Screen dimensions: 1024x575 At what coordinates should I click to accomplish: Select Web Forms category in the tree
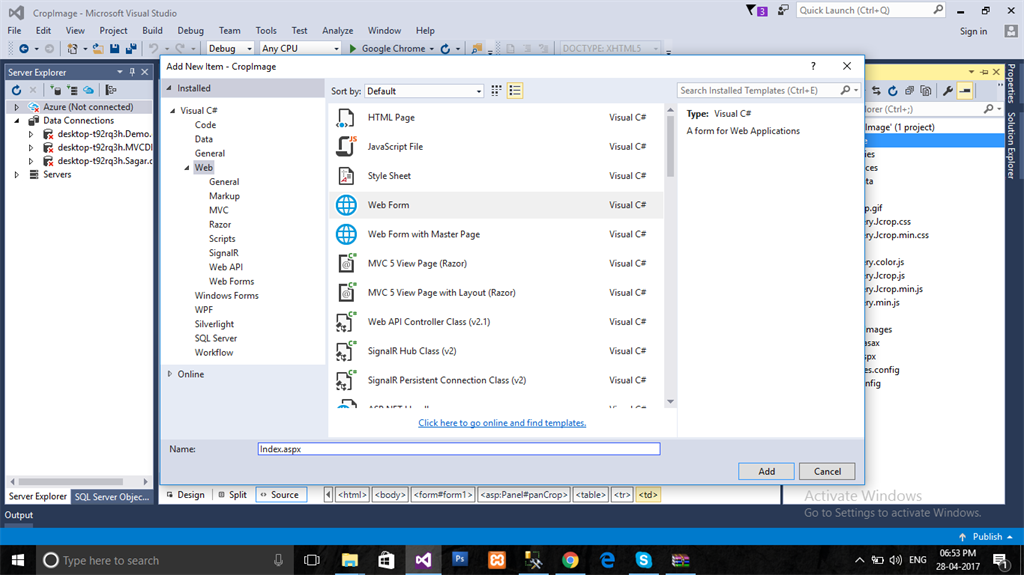[x=231, y=282]
